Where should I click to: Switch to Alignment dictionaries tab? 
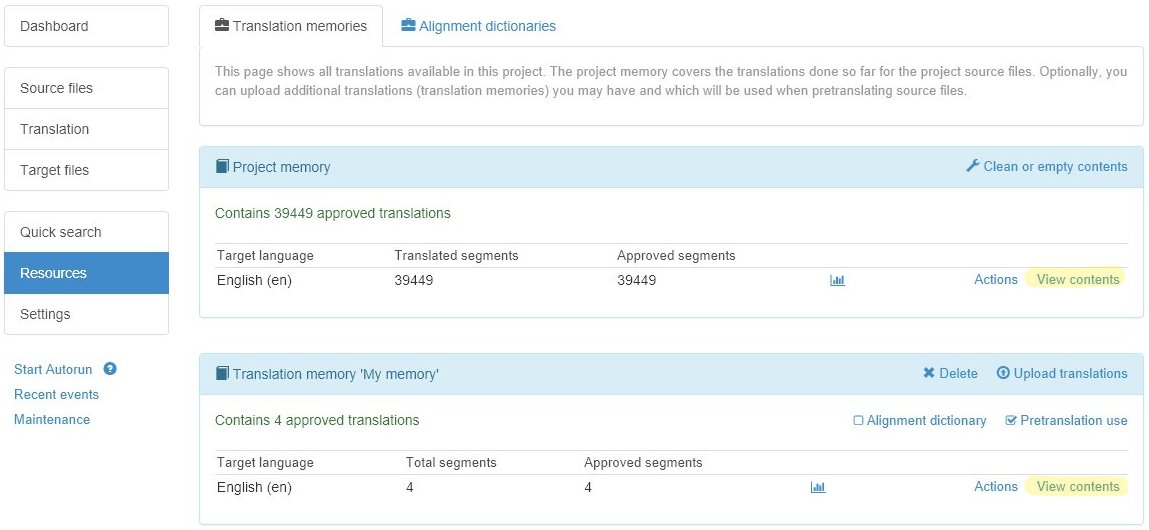486,26
